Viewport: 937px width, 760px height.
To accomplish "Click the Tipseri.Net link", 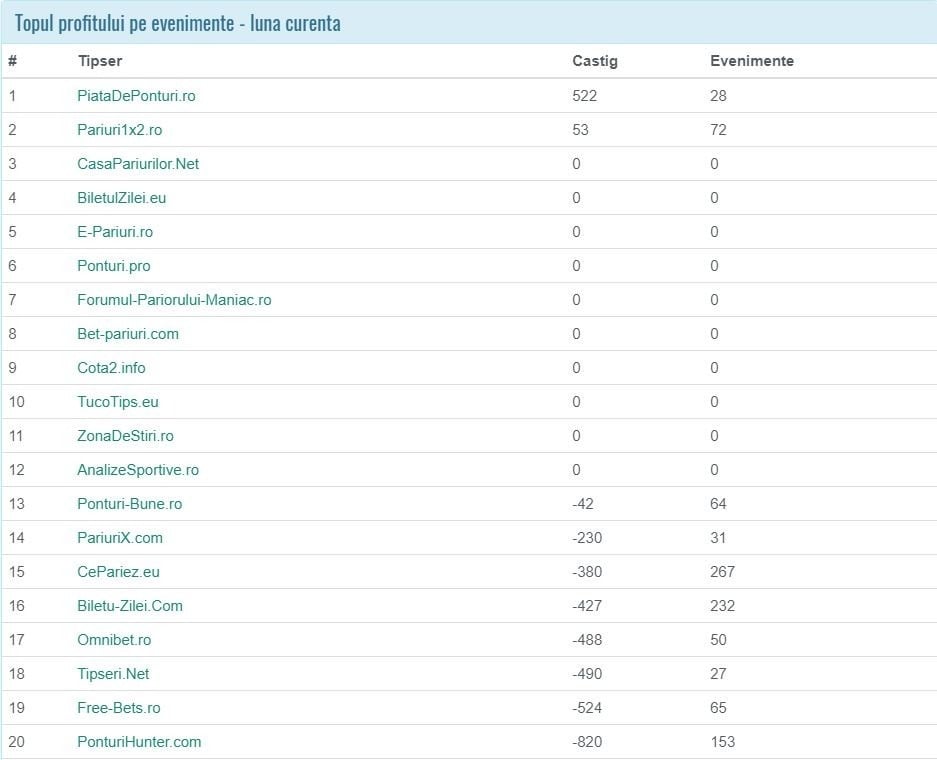I will click(113, 674).
